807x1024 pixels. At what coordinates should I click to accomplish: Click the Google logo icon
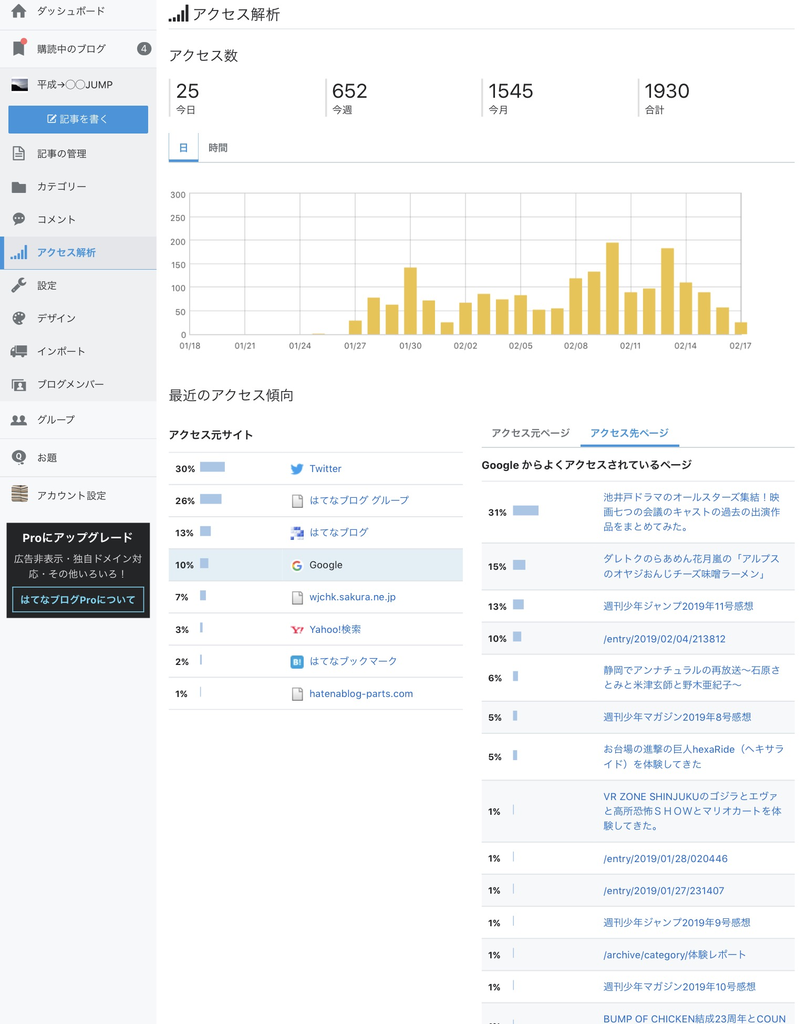click(x=297, y=566)
